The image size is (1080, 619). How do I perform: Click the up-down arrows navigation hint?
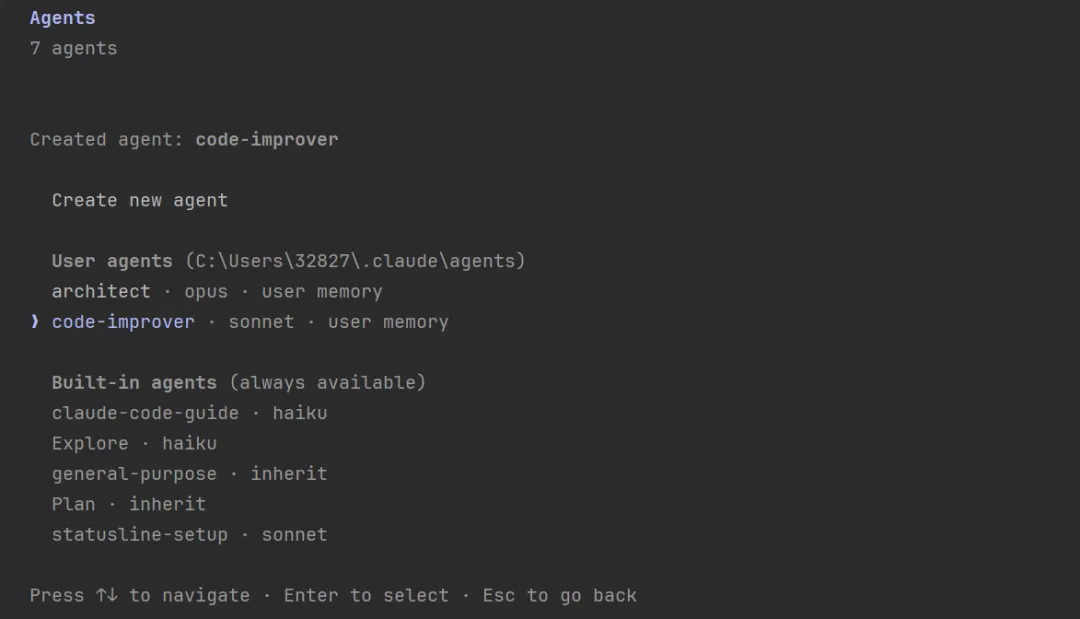[x=107, y=596]
